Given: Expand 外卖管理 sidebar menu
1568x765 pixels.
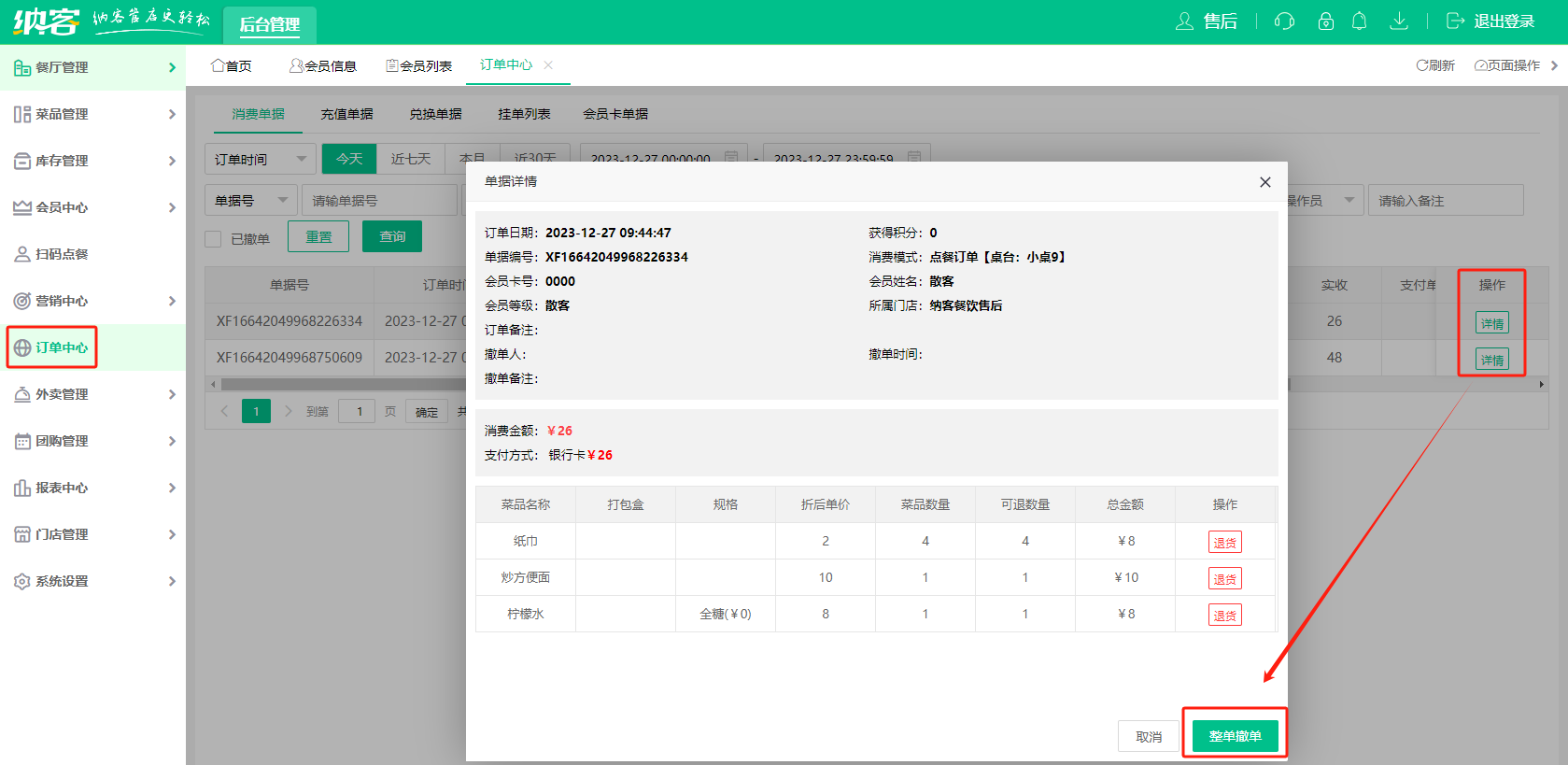Looking at the screenshot, I should 93,394.
